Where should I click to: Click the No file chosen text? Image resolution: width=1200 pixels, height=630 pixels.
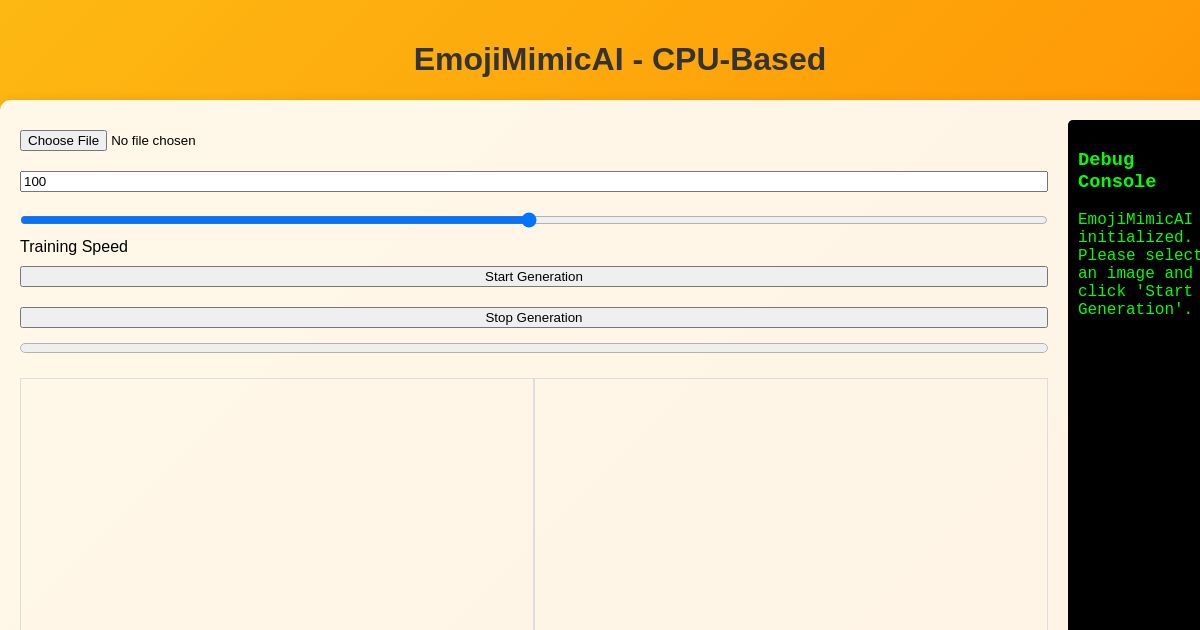click(153, 140)
